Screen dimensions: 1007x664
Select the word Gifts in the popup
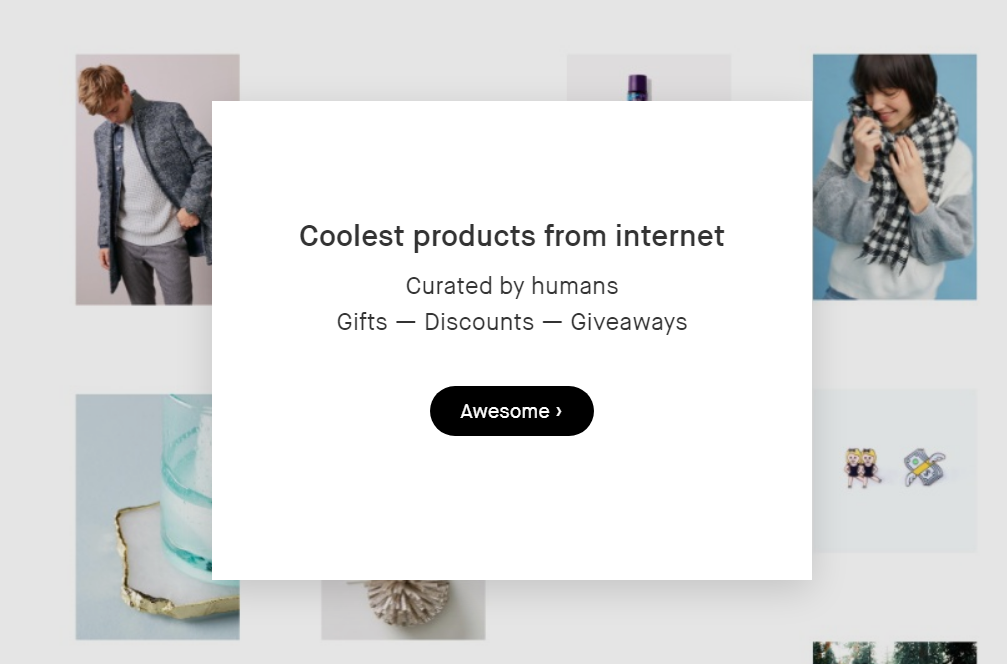point(362,322)
